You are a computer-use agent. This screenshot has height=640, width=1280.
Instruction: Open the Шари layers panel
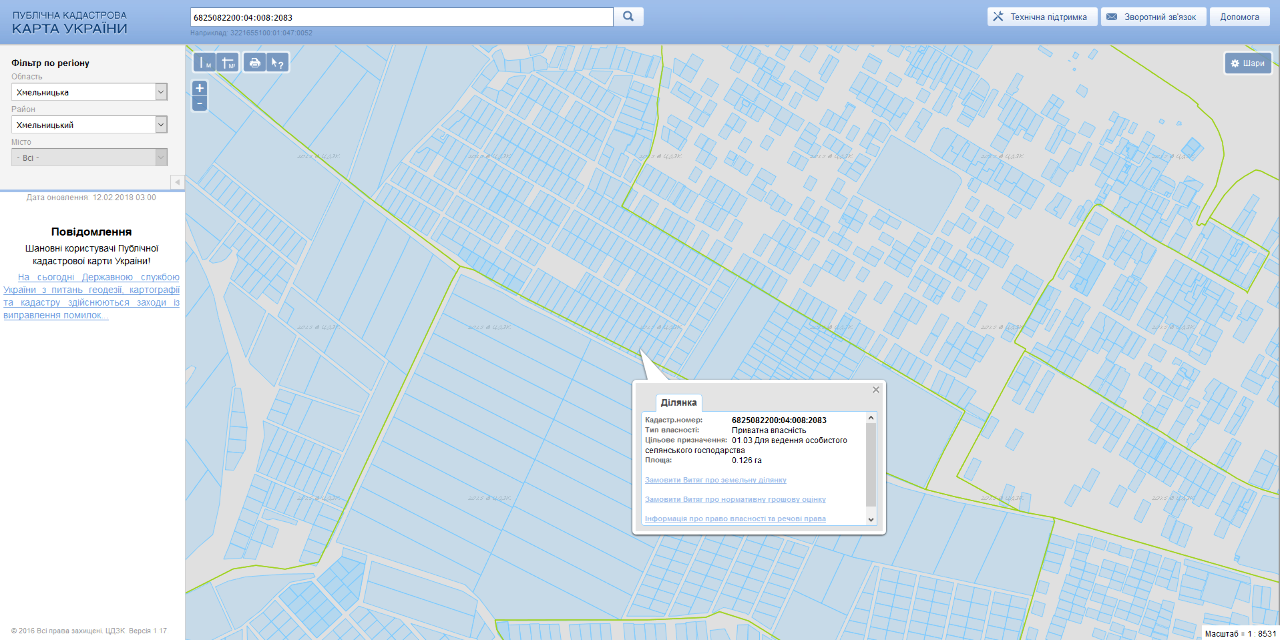[x=1248, y=63]
